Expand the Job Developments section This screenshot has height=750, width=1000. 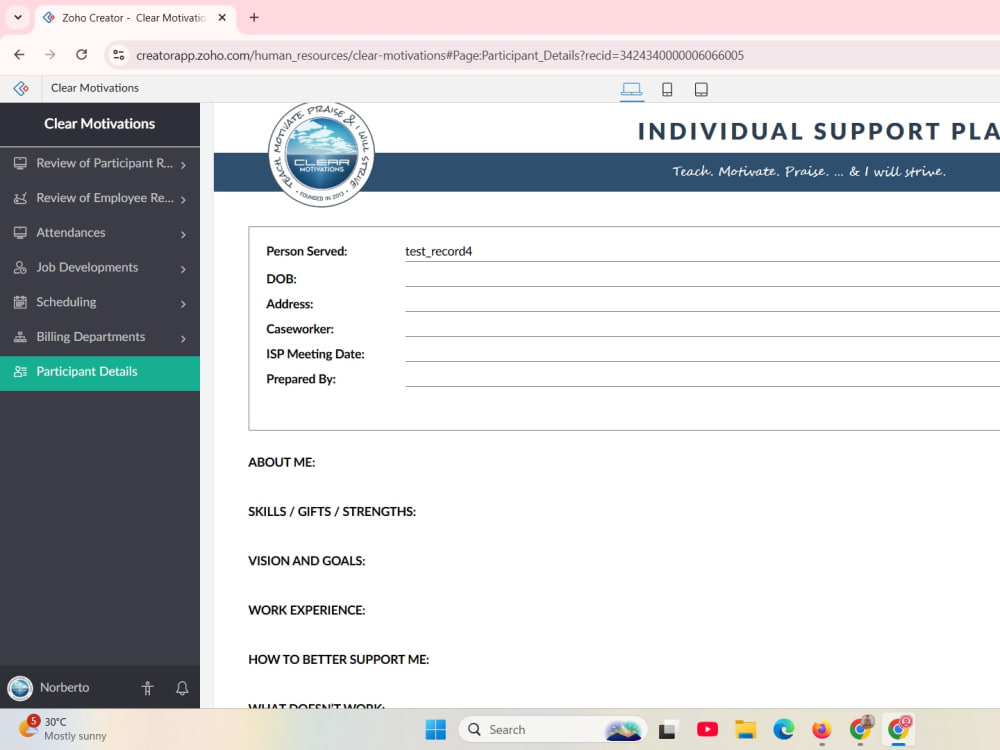pyautogui.click(x=184, y=269)
